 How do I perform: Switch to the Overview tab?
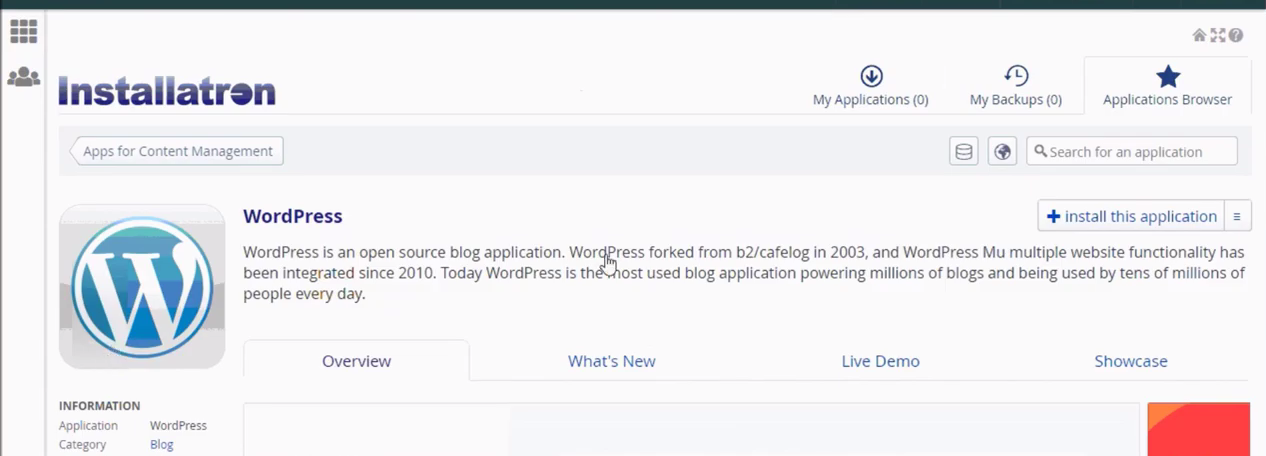click(356, 361)
